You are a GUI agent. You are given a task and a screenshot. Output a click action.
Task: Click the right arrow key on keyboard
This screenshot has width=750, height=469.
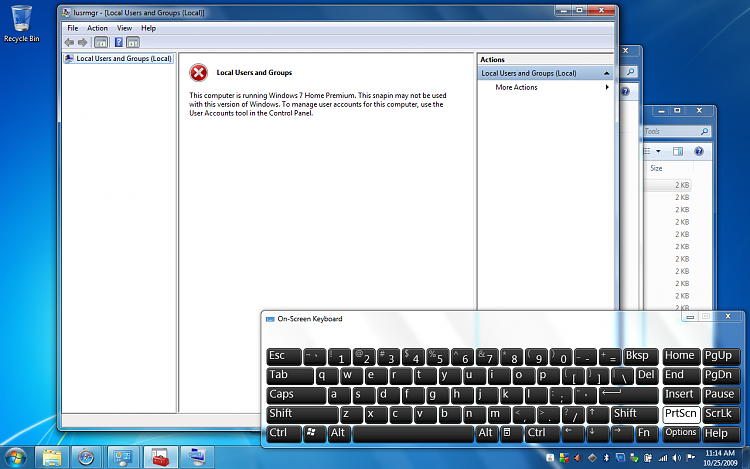(622, 433)
